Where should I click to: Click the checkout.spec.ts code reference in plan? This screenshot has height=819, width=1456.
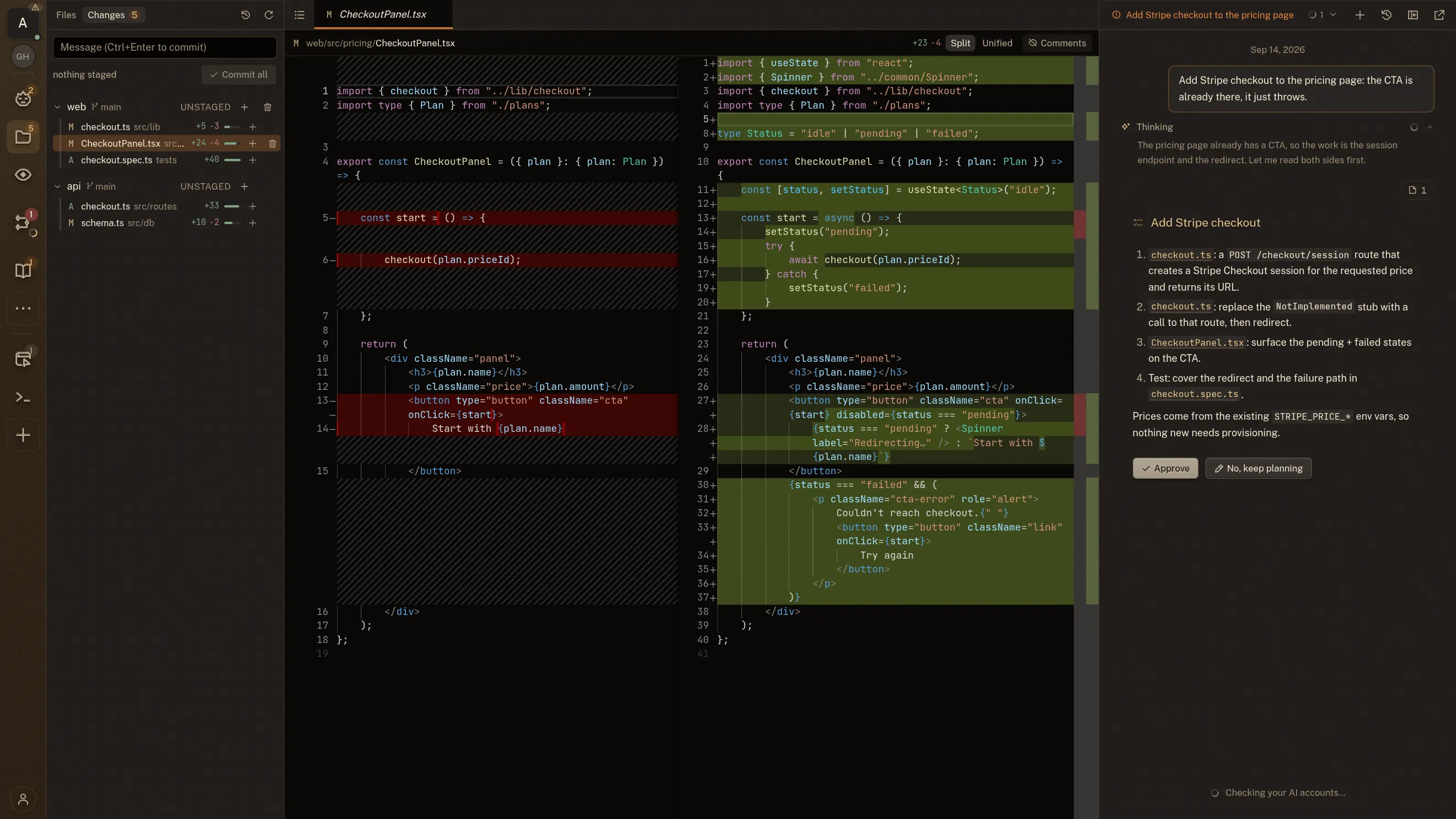[x=1194, y=394]
